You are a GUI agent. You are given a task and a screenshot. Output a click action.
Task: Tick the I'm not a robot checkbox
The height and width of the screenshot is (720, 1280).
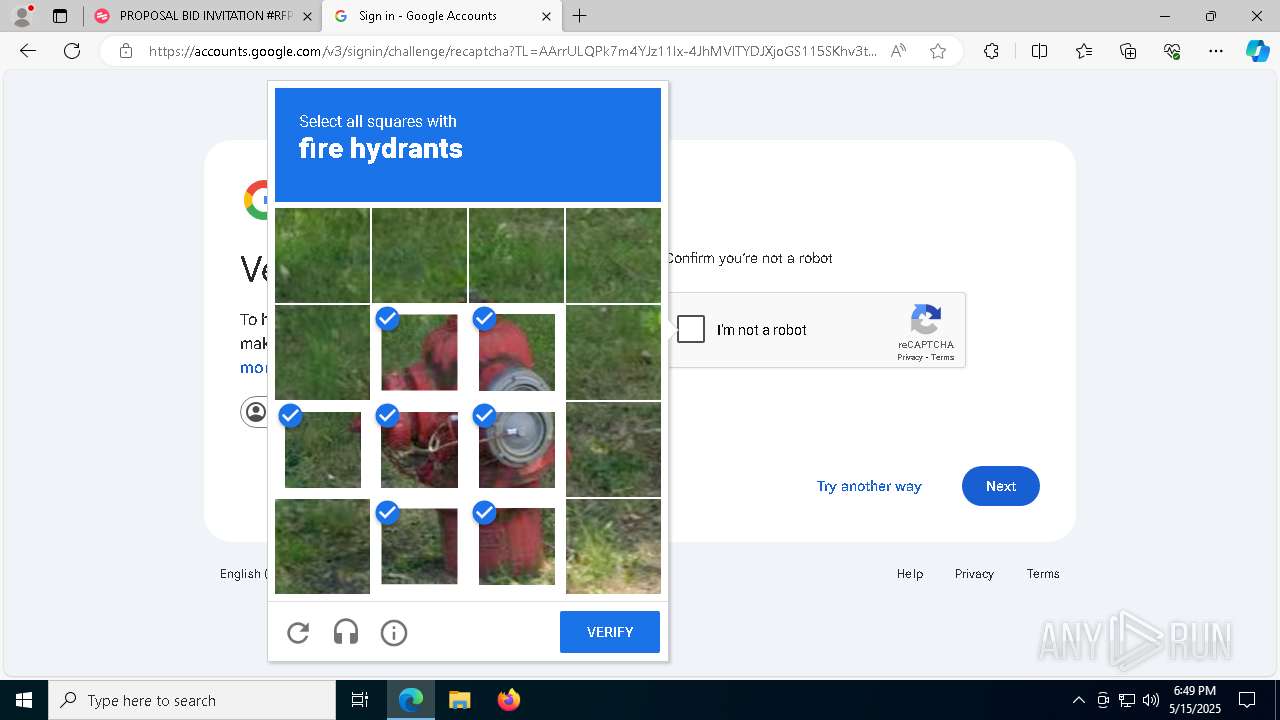pyautogui.click(x=691, y=330)
